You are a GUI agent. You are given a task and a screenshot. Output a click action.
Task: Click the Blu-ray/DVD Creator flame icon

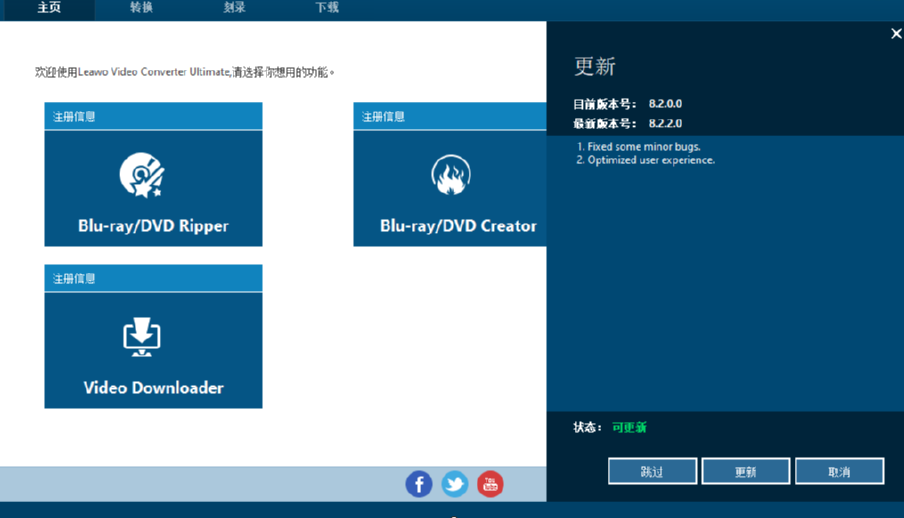[451, 175]
